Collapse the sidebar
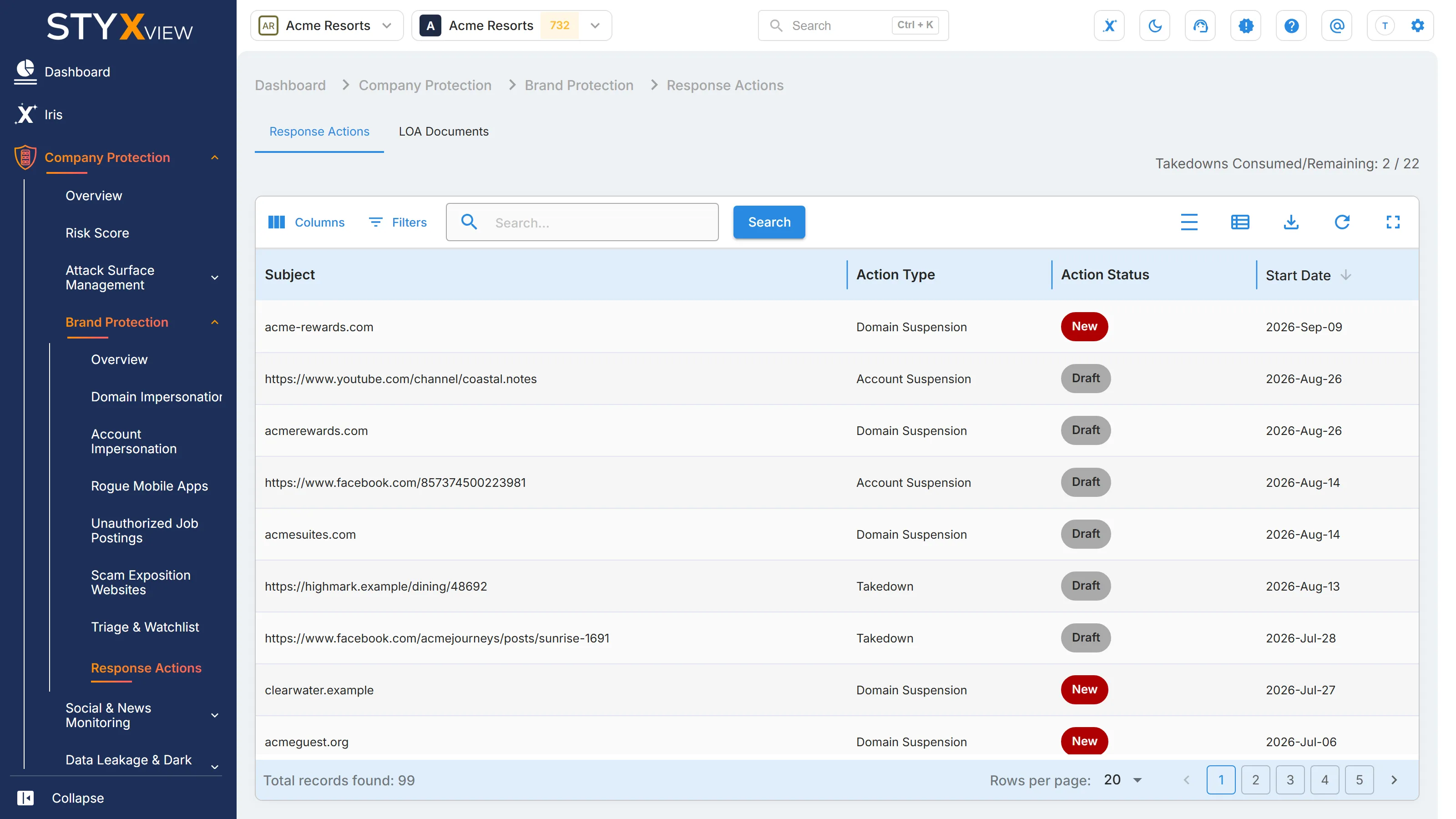Image resolution: width=1456 pixels, height=819 pixels. [61, 798]
